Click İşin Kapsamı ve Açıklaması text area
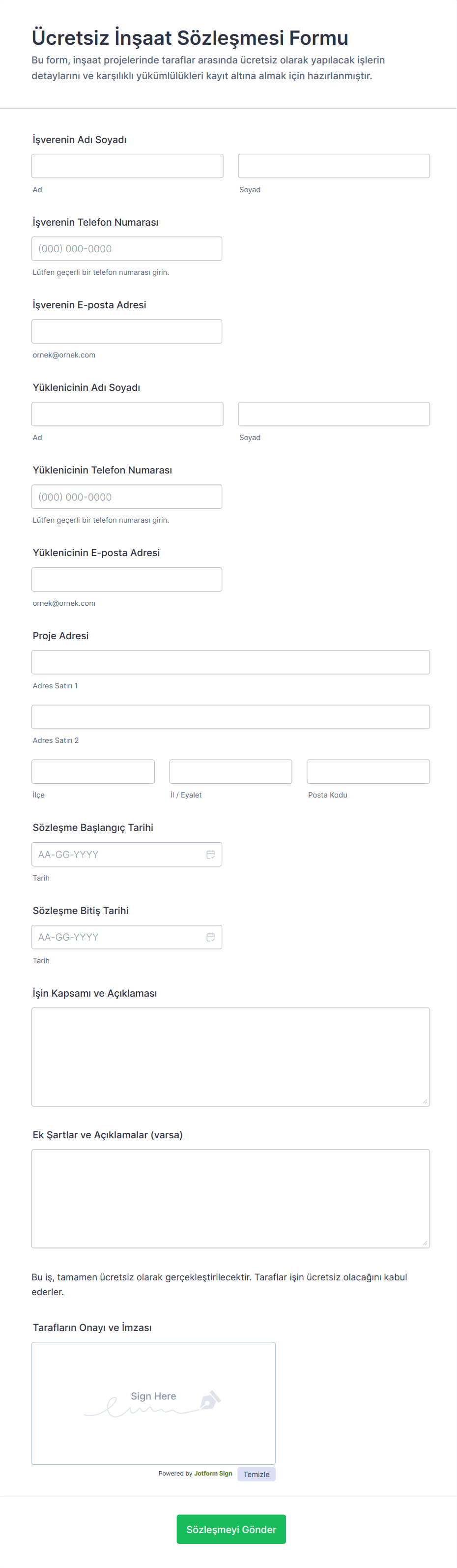This screenshot has height=1568, width=457. point(230,1057)
